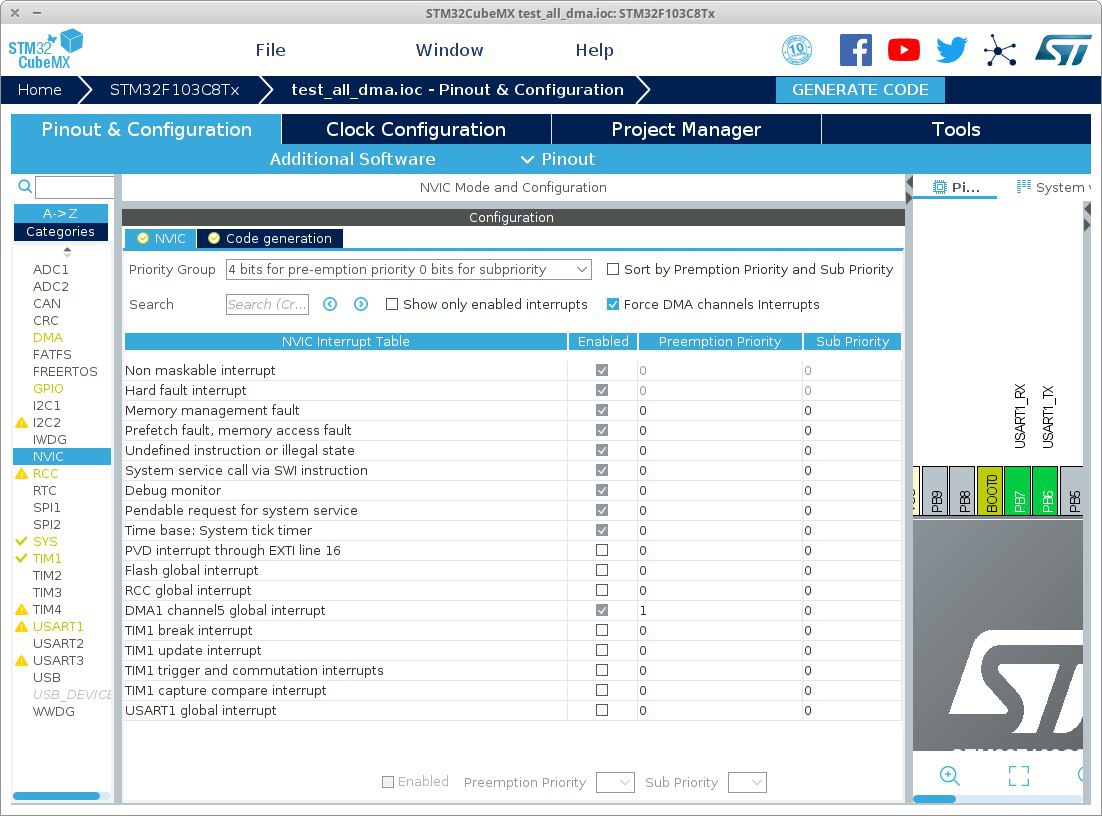Click the ST logo icon

(x=1063, y=51)
